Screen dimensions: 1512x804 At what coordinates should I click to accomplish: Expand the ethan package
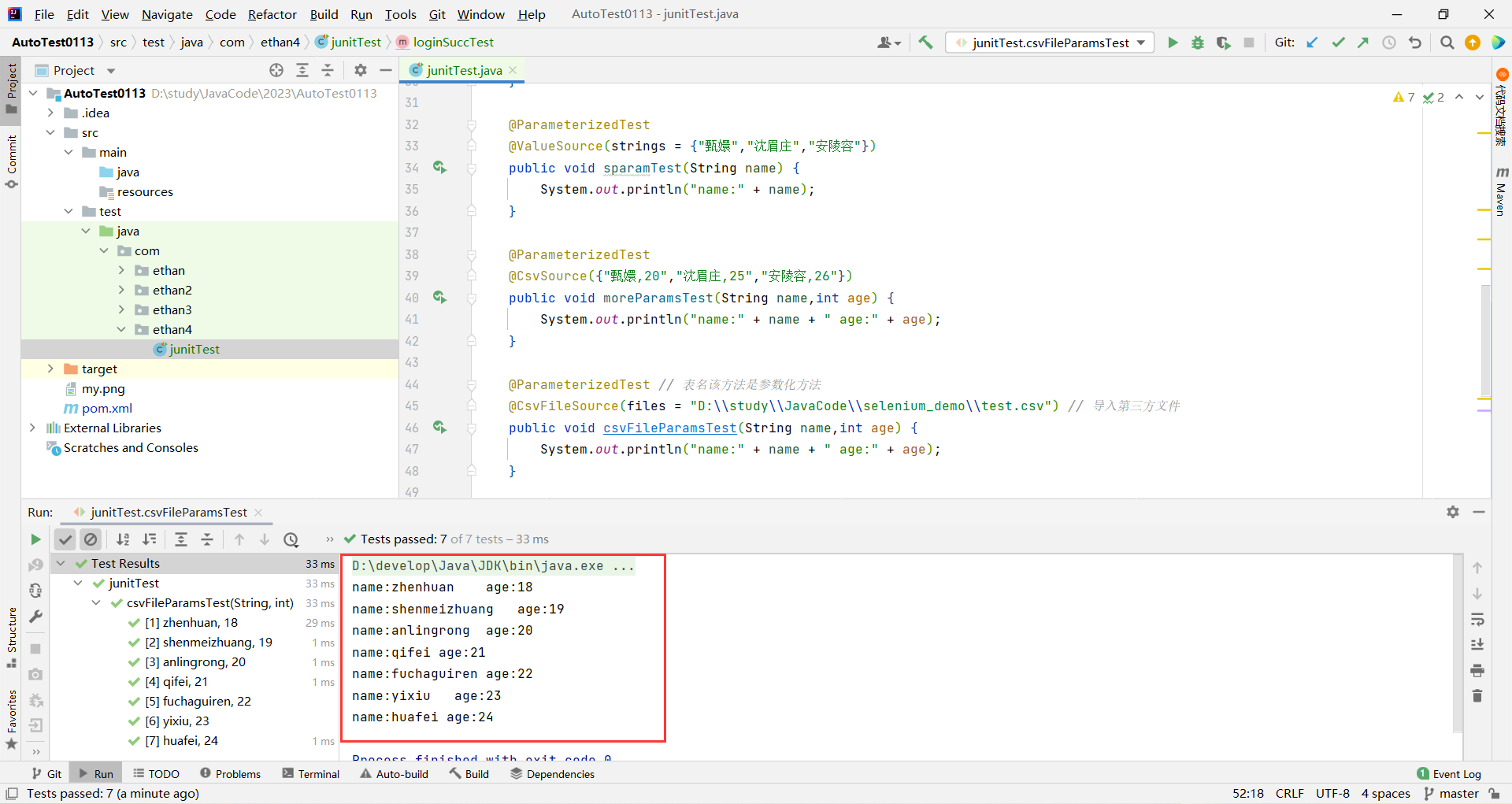point(121,270)
